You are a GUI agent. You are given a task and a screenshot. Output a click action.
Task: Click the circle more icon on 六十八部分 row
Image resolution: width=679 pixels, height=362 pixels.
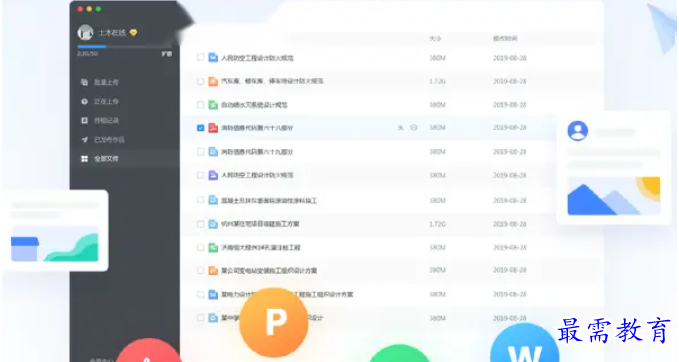[x=414, y=128]
